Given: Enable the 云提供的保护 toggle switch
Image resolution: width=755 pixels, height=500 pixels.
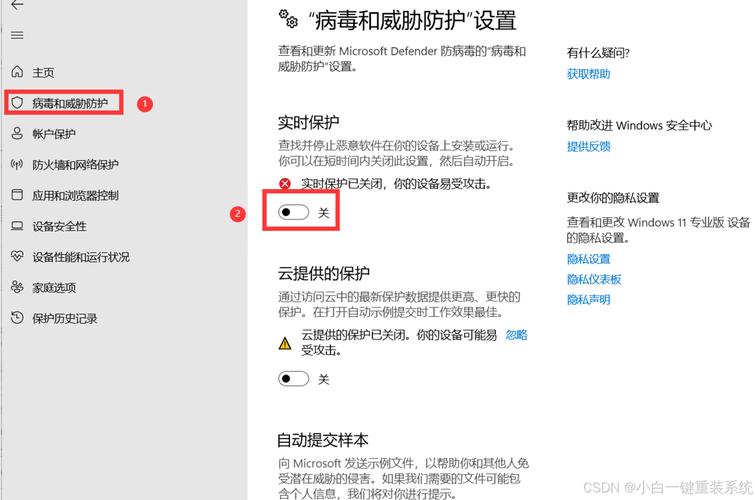Looking at the screenshot, I should point(294,379).
